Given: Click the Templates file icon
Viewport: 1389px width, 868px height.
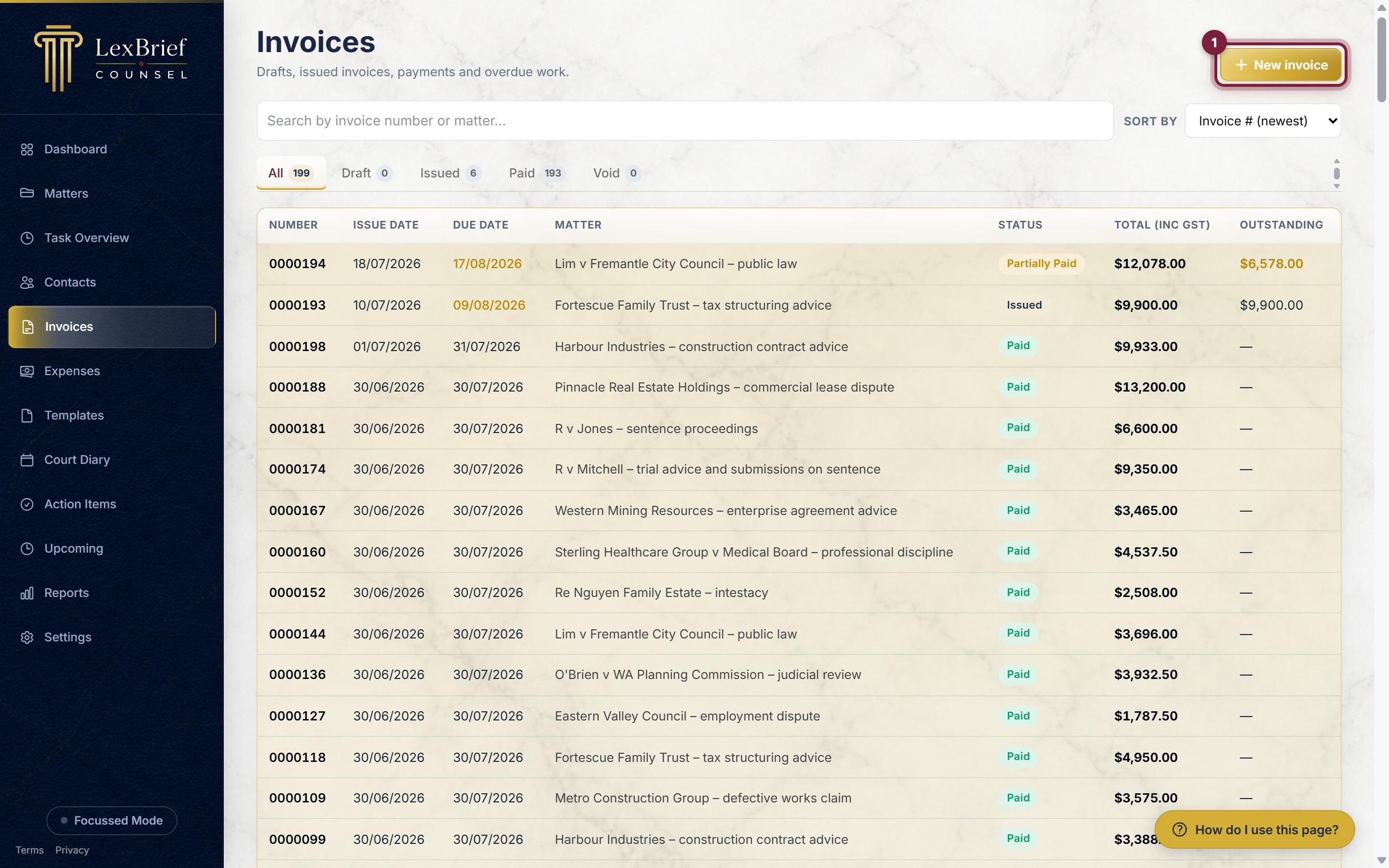Looking at the screenshot, I should pyautogui.click(x=27, y=415).
